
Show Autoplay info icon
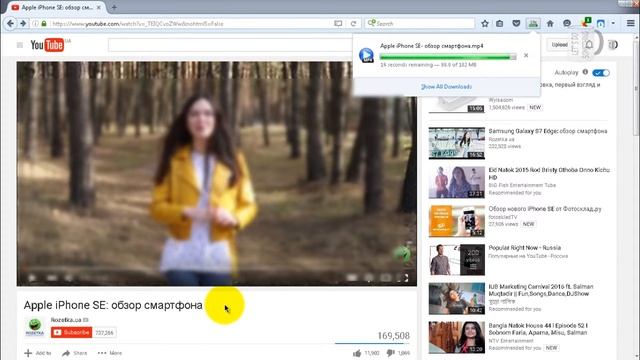[585, 72]
